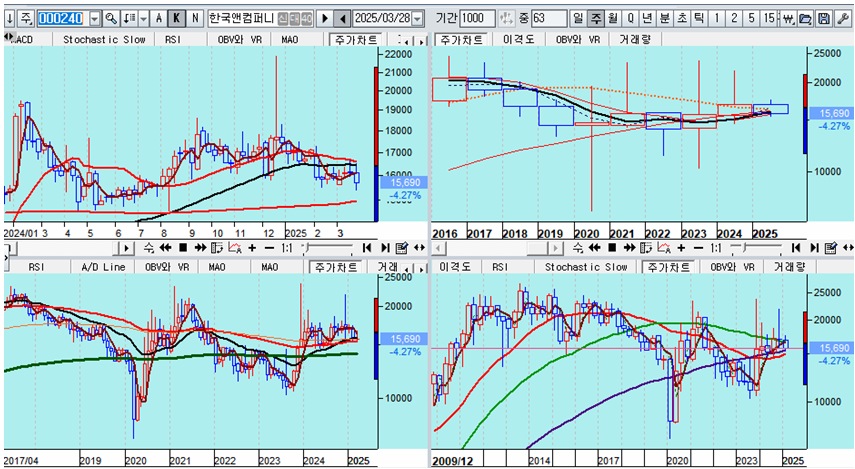Click rewind double-arrow in left chart control bar
Image resolution: width=855 pixels, height=469 pixels.
(165, 248)
